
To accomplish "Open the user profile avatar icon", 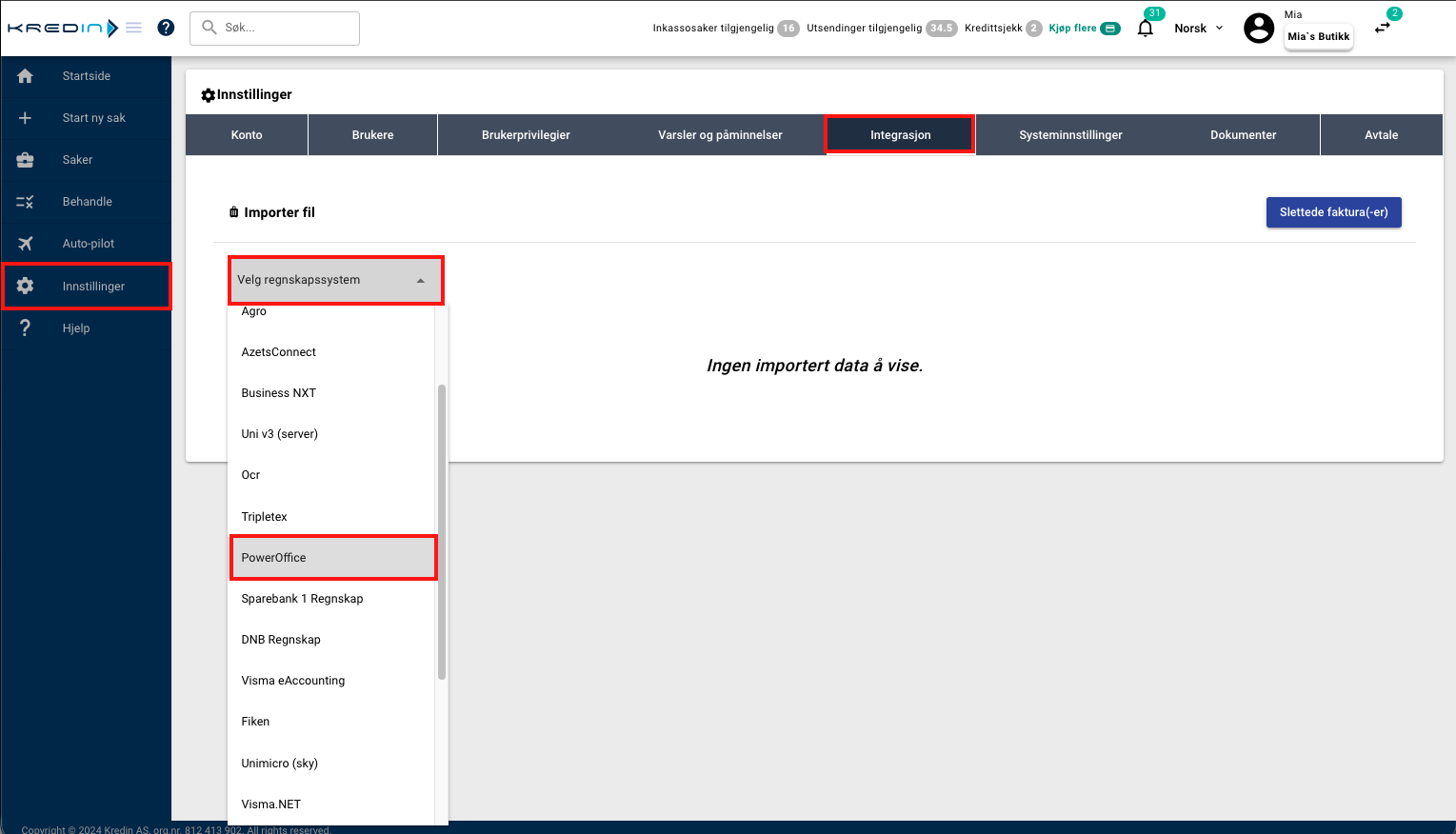I will pyautogui.click(x=1259, y=28).
